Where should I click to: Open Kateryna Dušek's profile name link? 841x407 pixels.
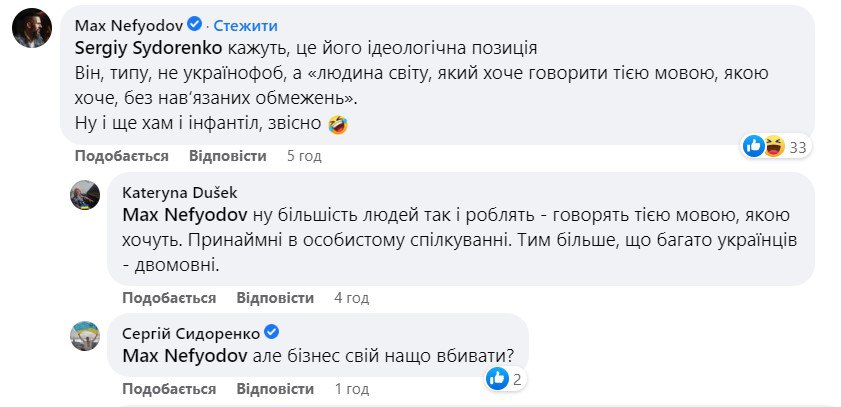point(180,193)
